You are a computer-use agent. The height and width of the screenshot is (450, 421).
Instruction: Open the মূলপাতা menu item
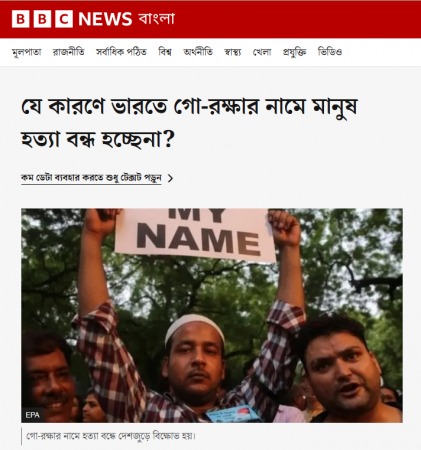(27, 52)
